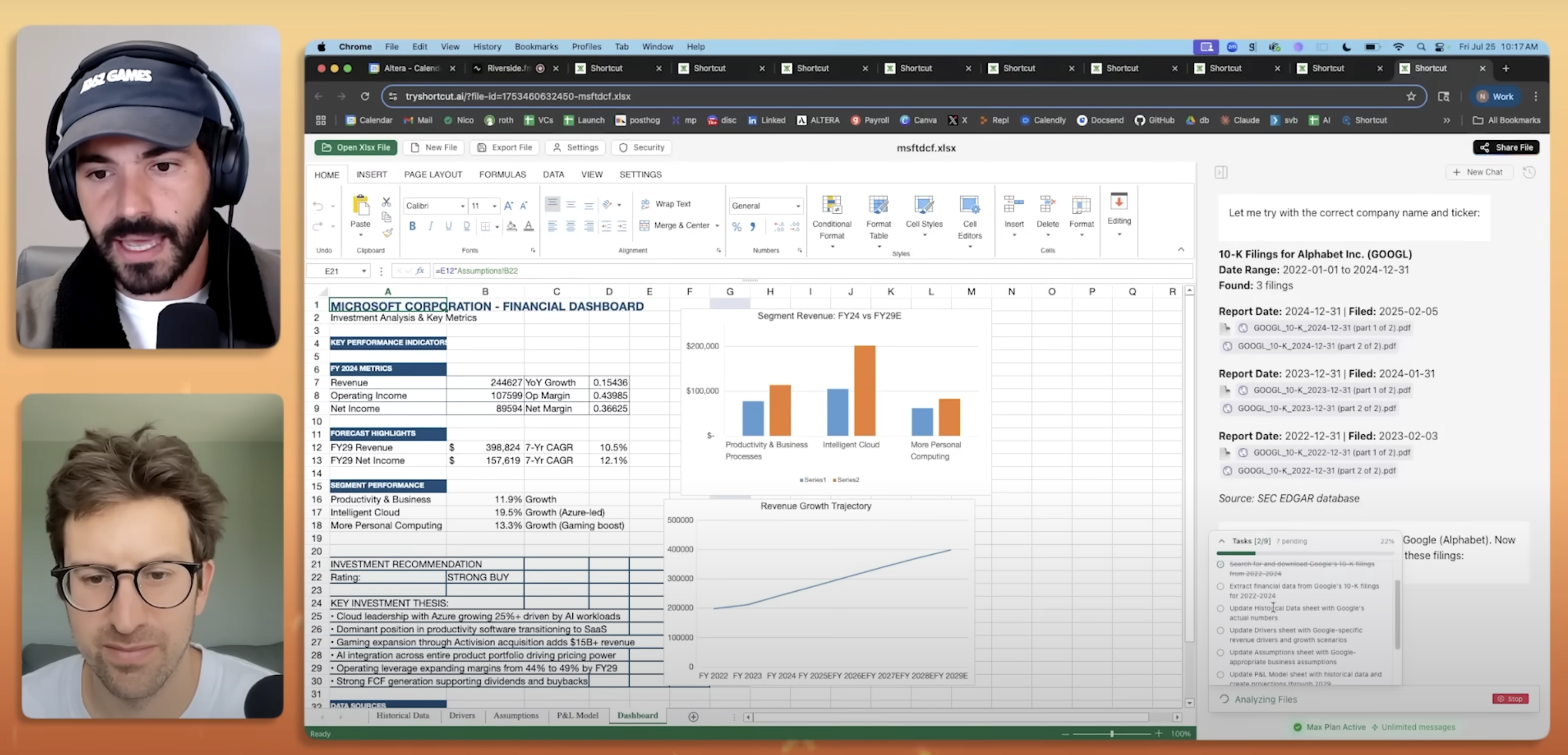This screenshot has width=1568, height=755.
Task: Open the cell name box E21 dropdown
Action: 364,271
